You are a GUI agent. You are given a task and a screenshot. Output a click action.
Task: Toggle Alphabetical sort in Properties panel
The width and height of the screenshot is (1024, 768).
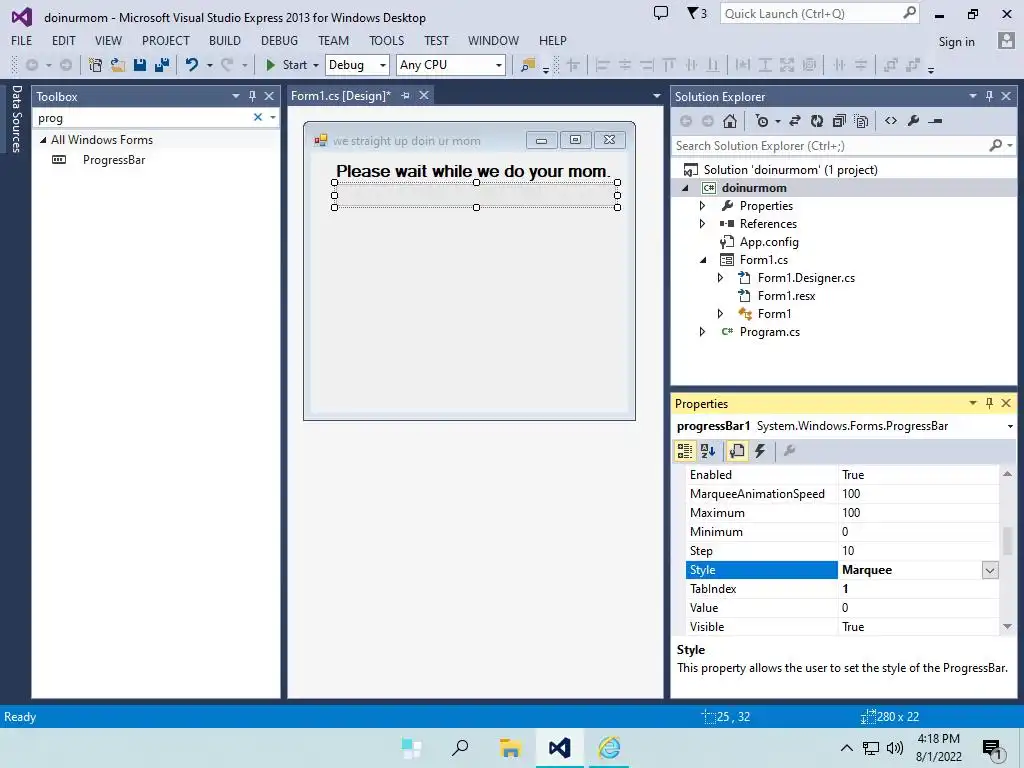708,451
